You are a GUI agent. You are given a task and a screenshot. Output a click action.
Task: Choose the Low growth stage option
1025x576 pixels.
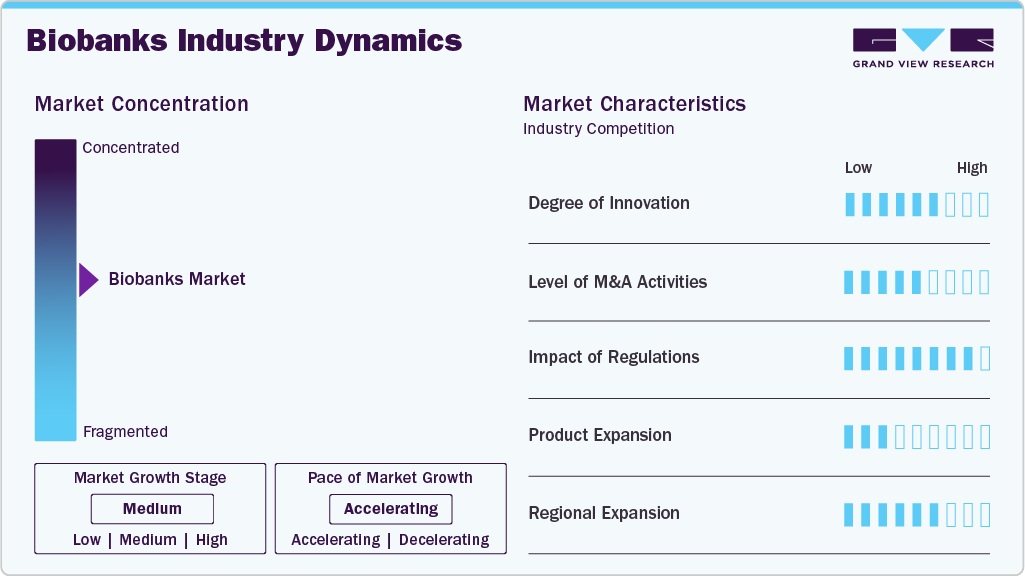tap(87, 540)
